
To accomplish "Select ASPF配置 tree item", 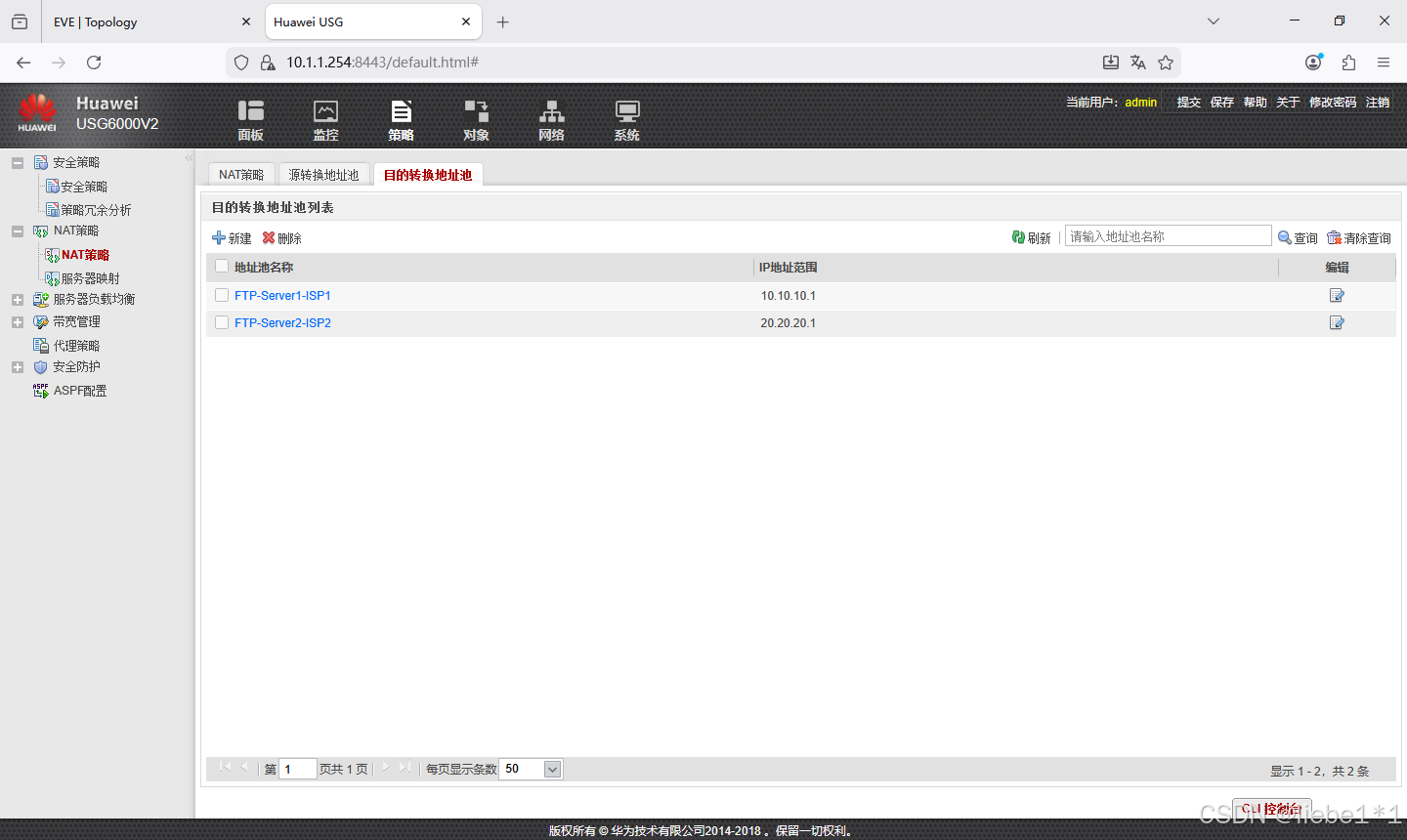I will 70,391.
